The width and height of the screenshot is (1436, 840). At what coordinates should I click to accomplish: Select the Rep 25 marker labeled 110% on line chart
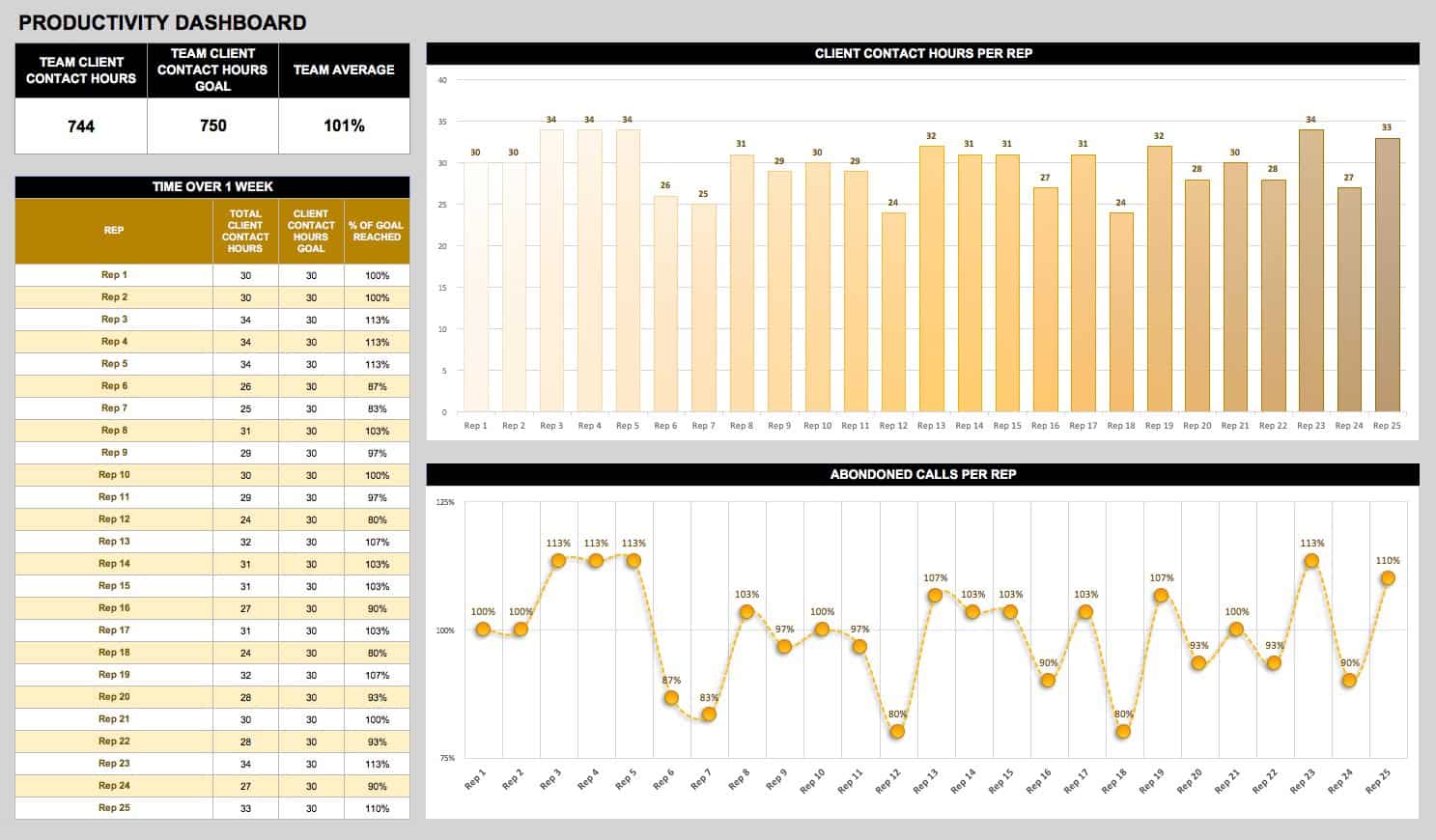1388,578
